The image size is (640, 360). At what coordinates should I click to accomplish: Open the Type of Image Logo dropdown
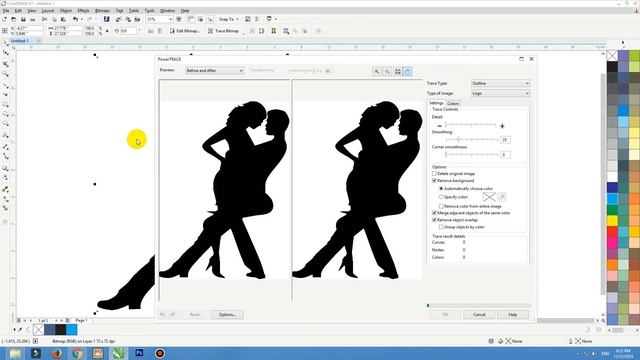(x=500, y=93)
